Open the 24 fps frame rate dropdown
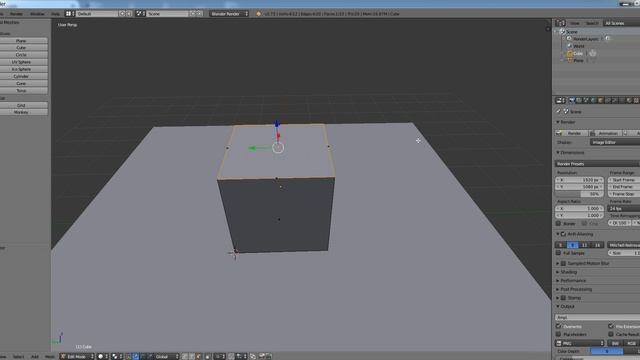 [x=624, y=208]
